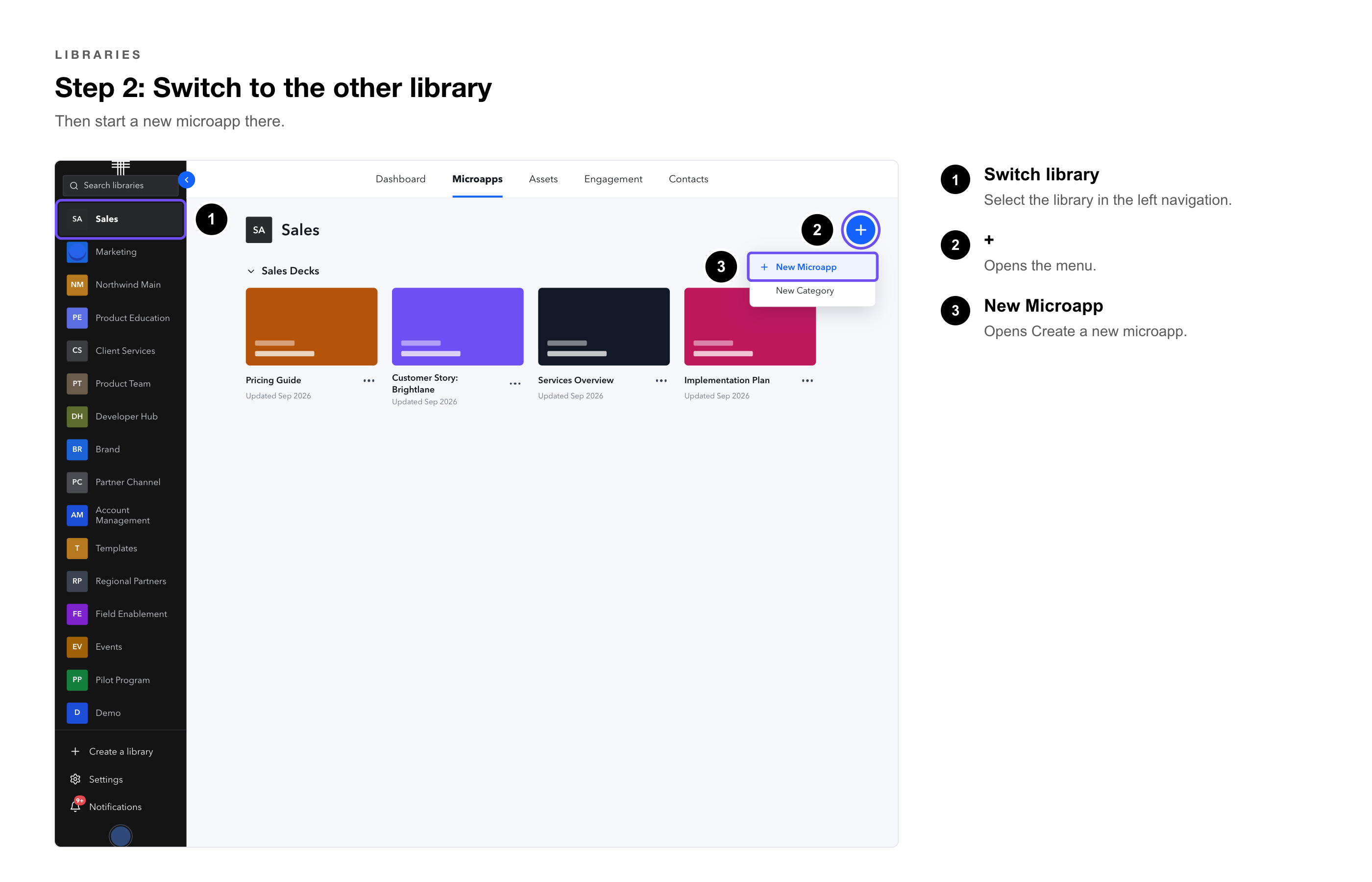
Task: Click the blue plus button beside Sales
Action: (860, 230)
